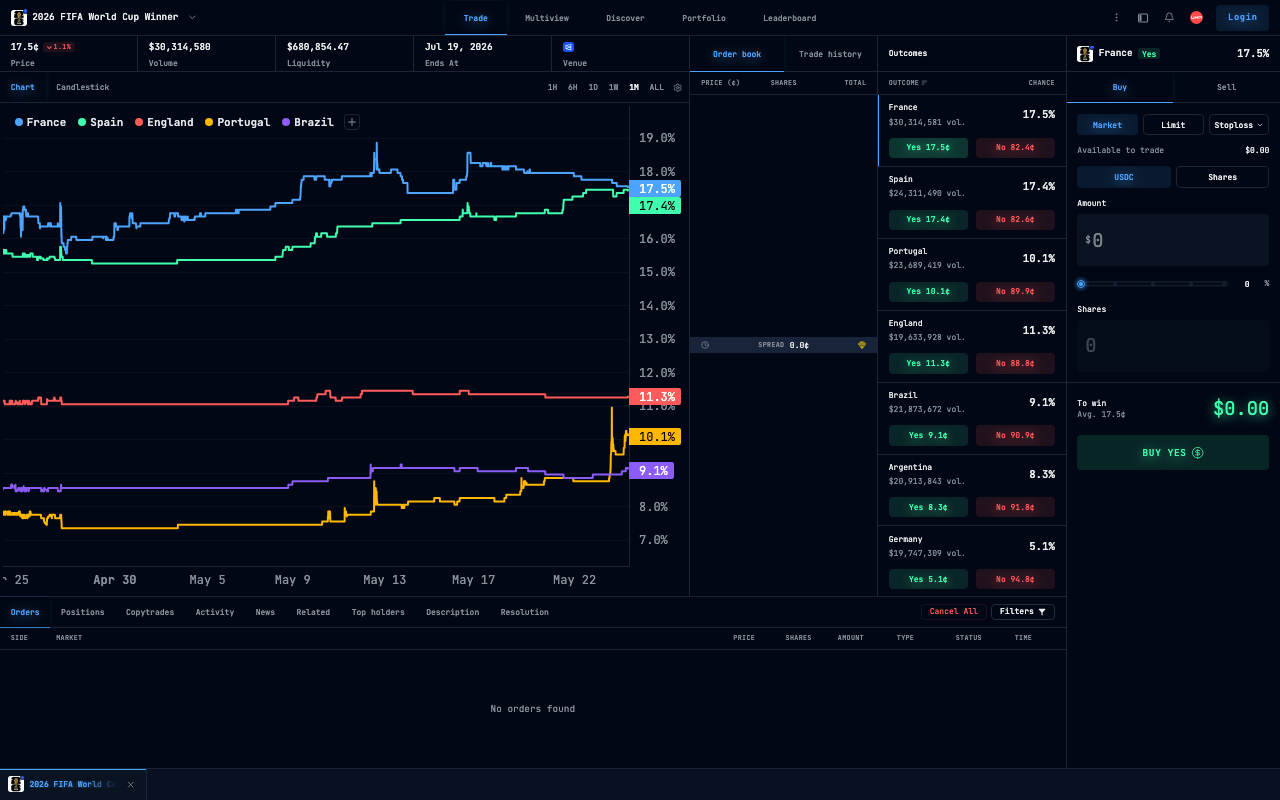
Task: Click the France trophy icon in the trade panel
Action: pyautogui.click(x=1085, y=54)
